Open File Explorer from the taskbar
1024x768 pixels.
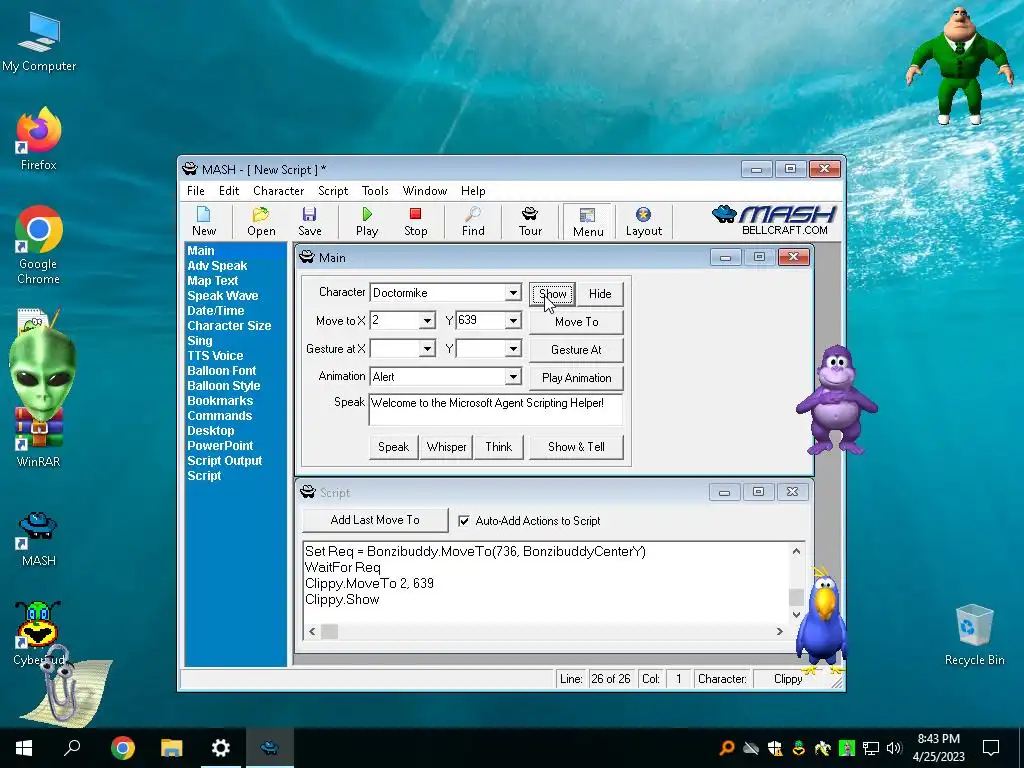pyautogui.click(x=172, y=748)
